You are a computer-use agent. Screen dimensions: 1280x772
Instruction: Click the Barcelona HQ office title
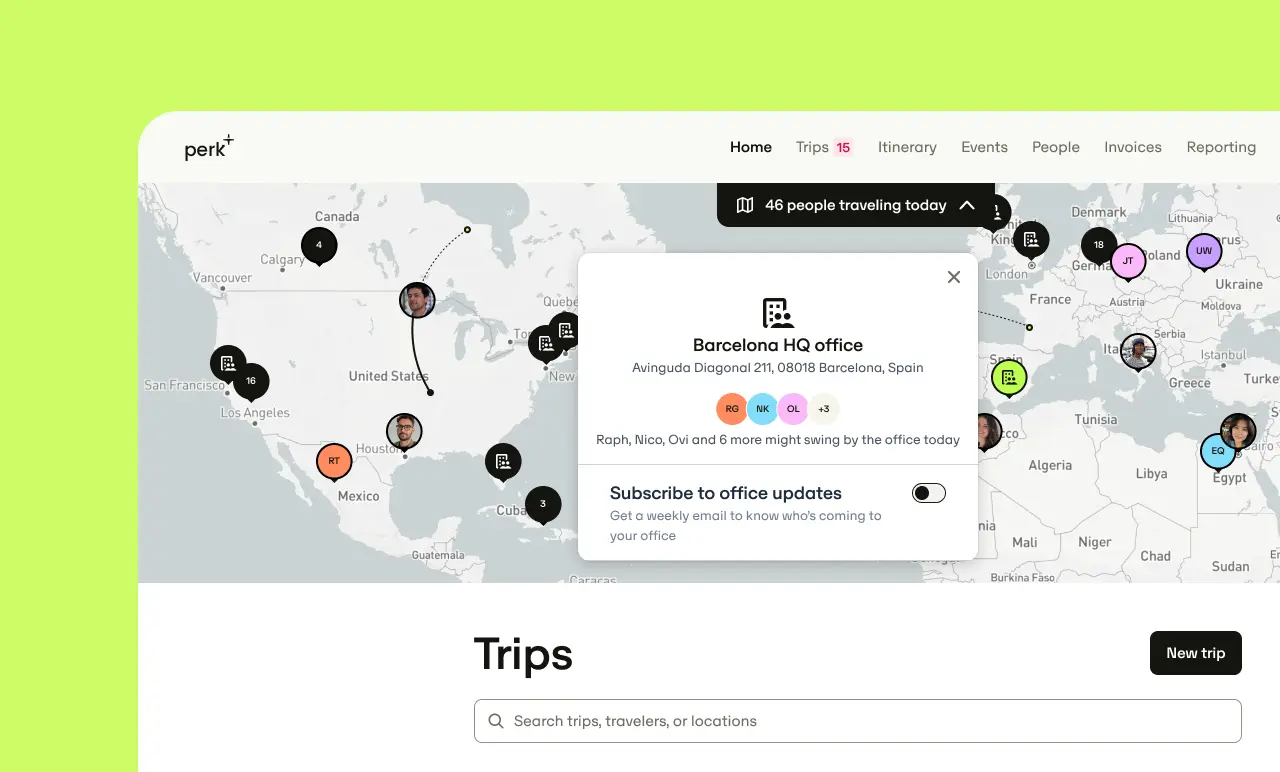coord(778,345)
